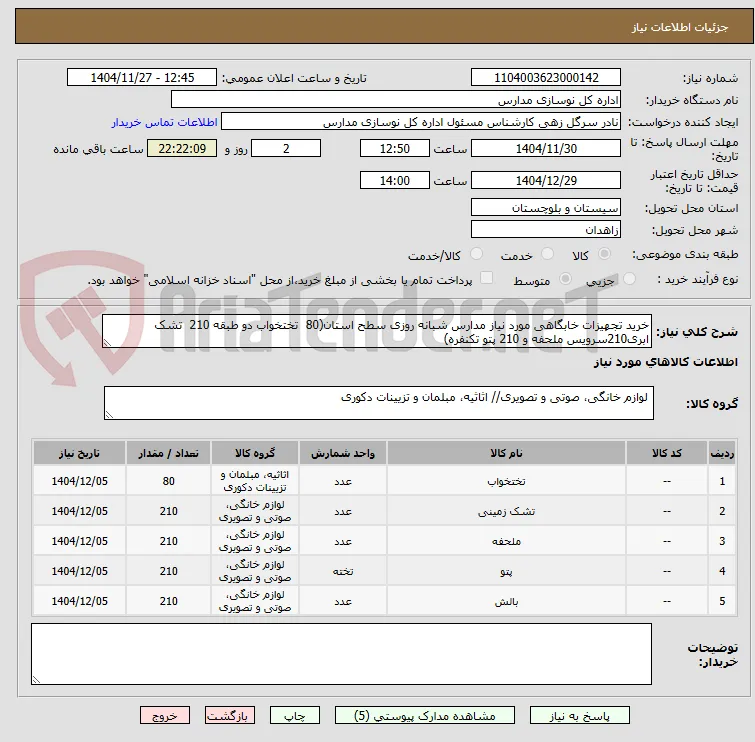755x742 pixels.
Task: Click the بالش item name cell
Action: pyautogui.click(x=506, y=601)
